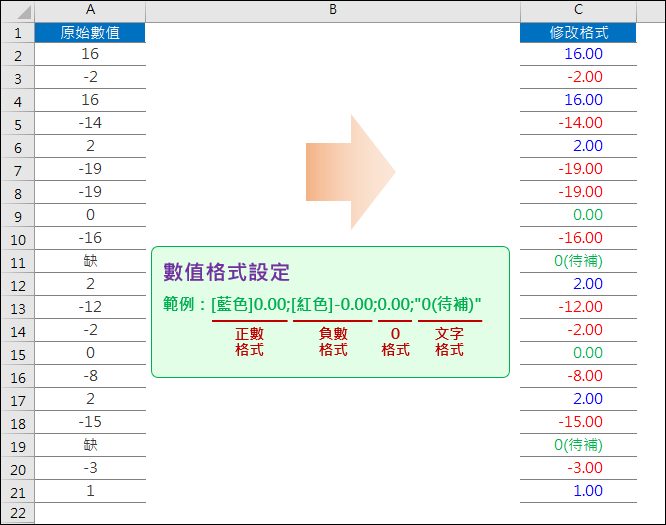Select column B header
The height and width of the screenshot is (525, 666).
[x=333, y=10]
